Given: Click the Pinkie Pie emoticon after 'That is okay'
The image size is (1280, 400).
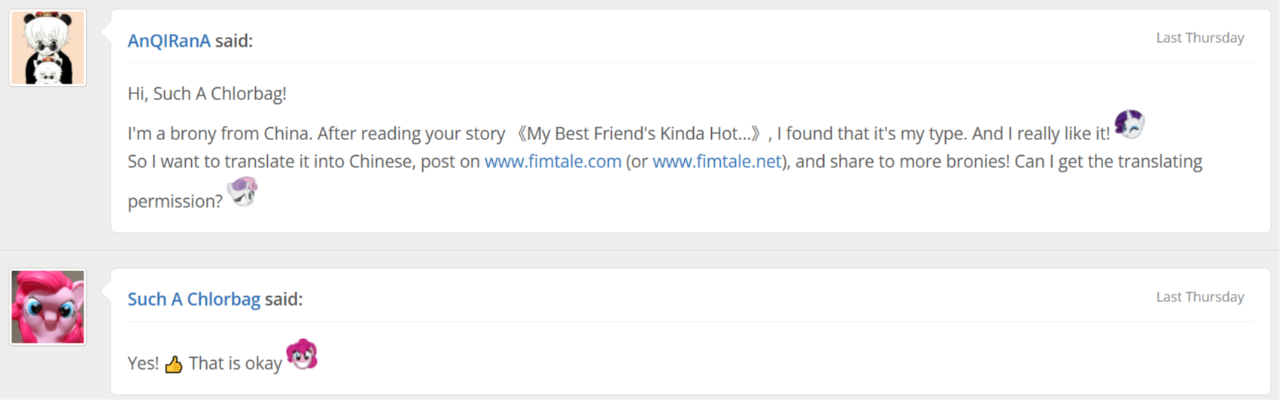Looking at the screenshot, I should pos(302,354).
